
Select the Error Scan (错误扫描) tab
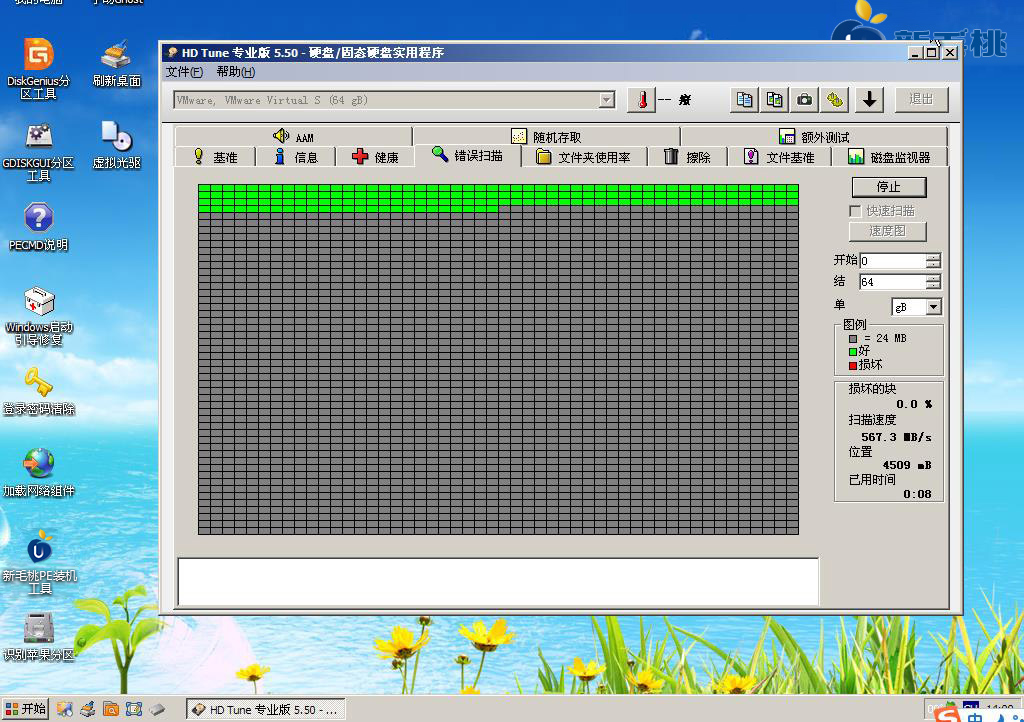pos(468,155)
